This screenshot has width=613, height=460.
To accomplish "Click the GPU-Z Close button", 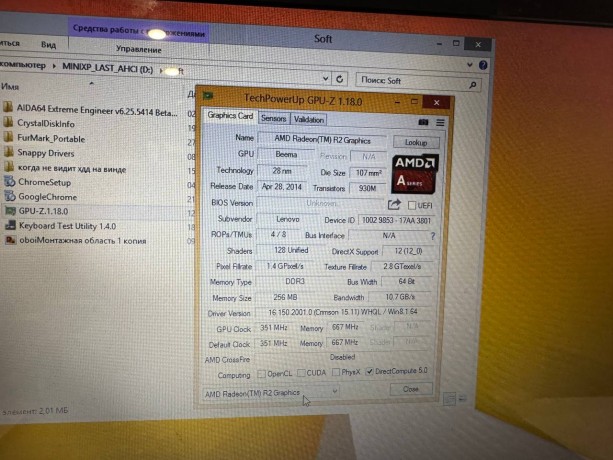I will (x=410, y=389).
